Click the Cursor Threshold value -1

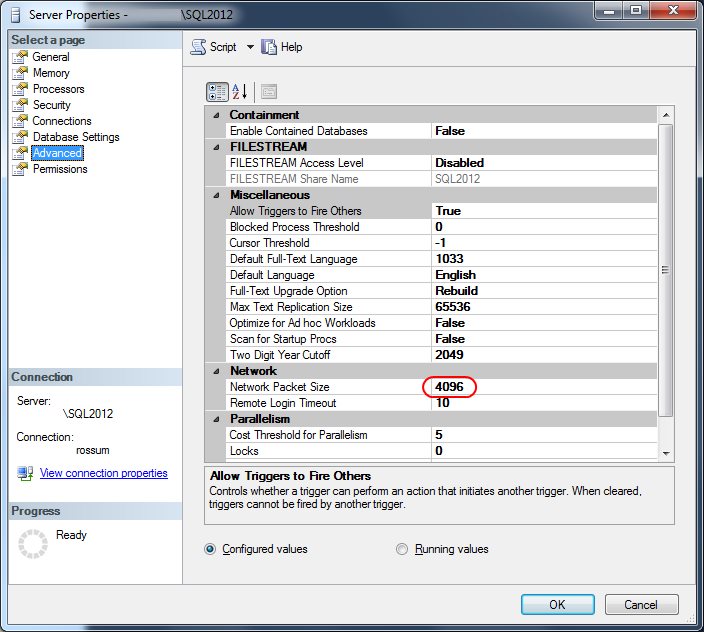coord(440,243)
